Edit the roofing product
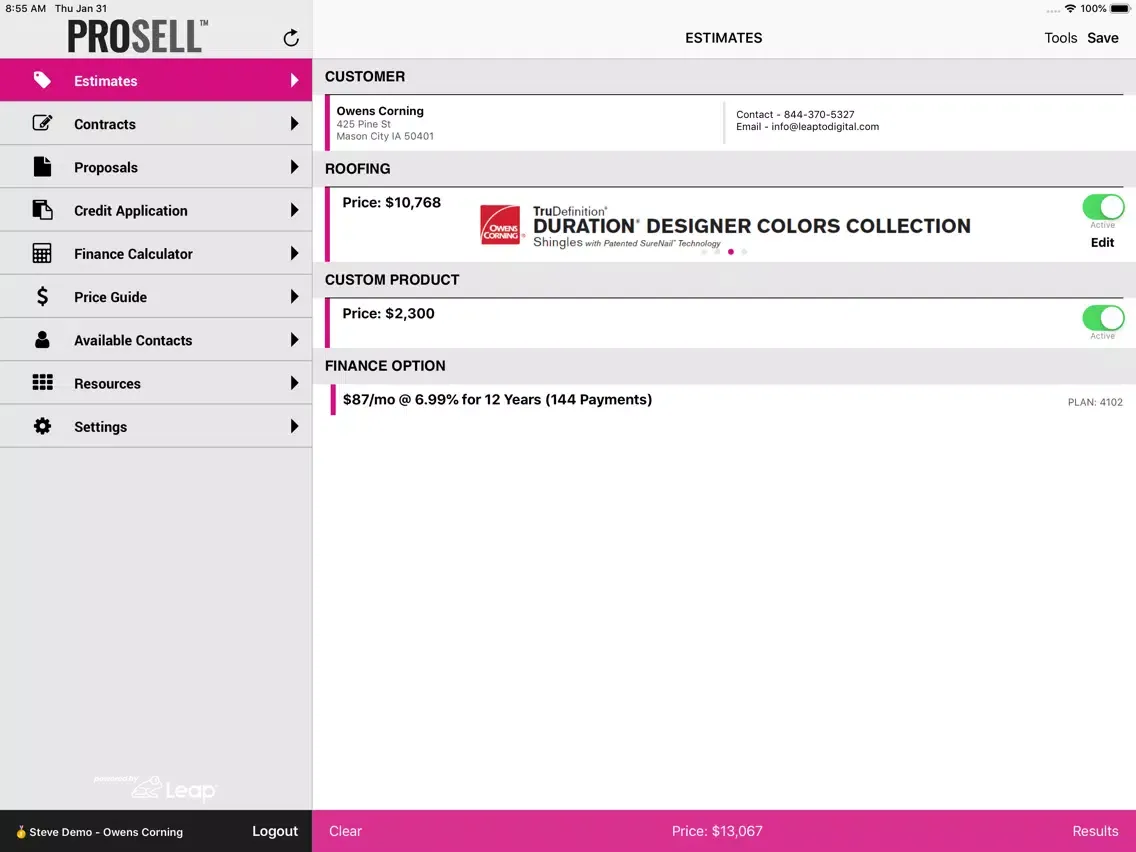Viewport: 1136px width, 852px height. (1103, 243)
